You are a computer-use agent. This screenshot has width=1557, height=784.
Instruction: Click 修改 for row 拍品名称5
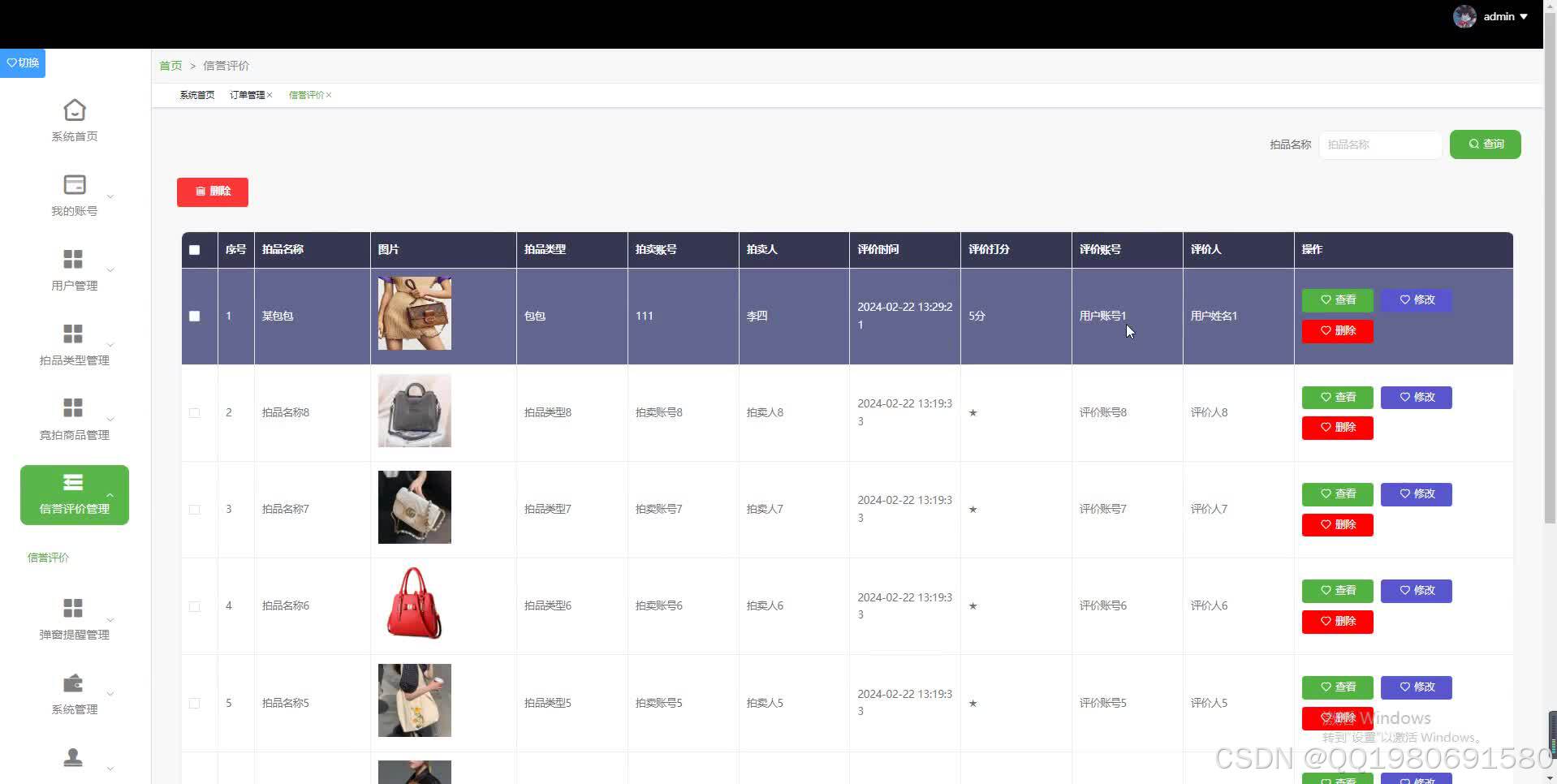click(x=1416, y=687)
